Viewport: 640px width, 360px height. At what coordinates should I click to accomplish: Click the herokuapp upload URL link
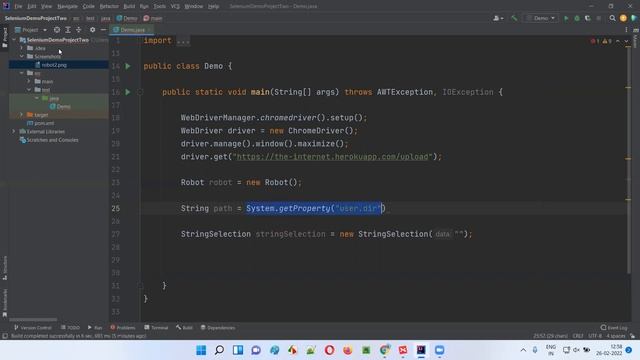pos(333,157)
